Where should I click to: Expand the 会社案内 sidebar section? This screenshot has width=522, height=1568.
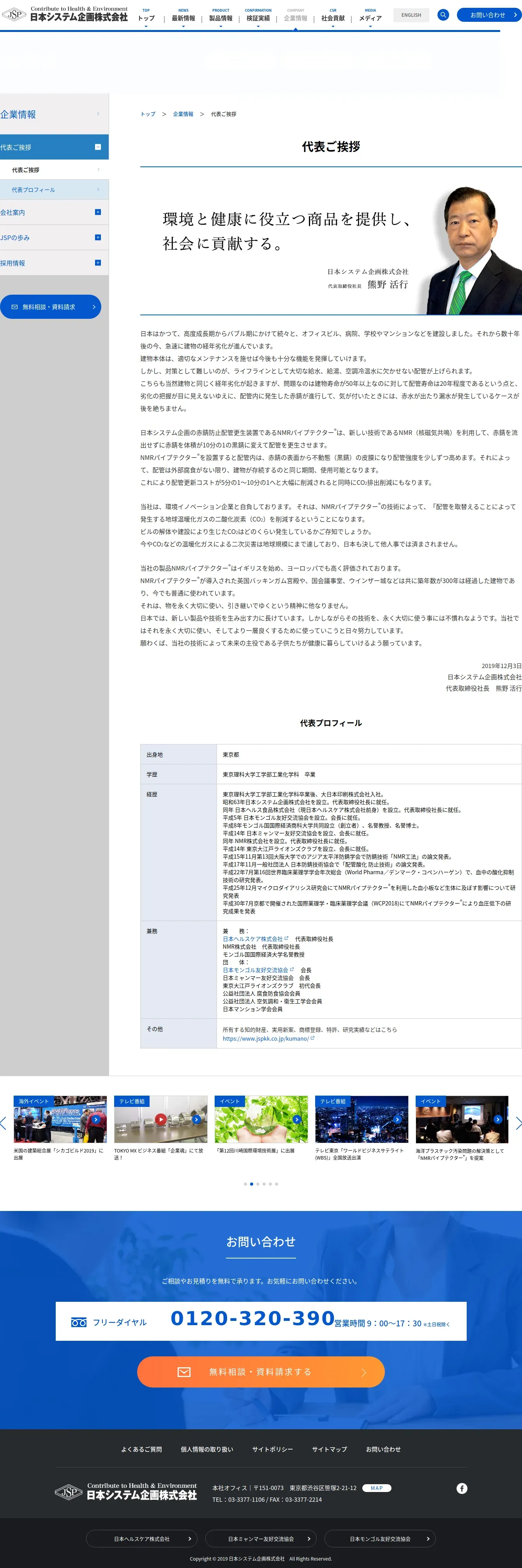coord(98,212)
